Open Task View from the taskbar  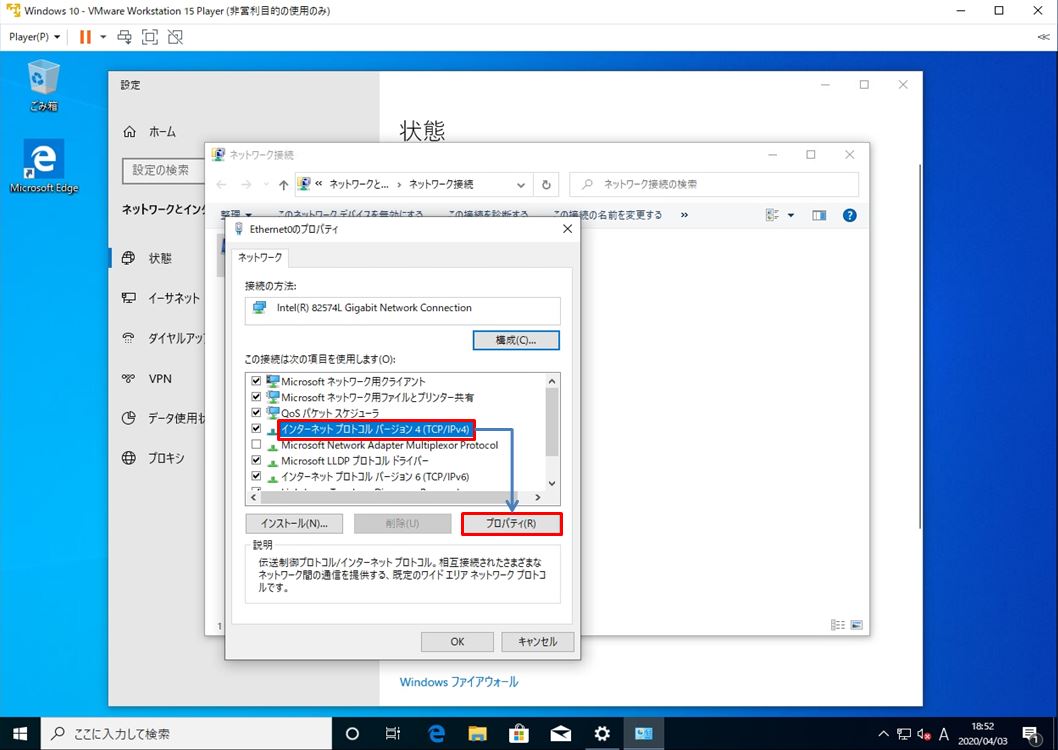click(393, 733)
